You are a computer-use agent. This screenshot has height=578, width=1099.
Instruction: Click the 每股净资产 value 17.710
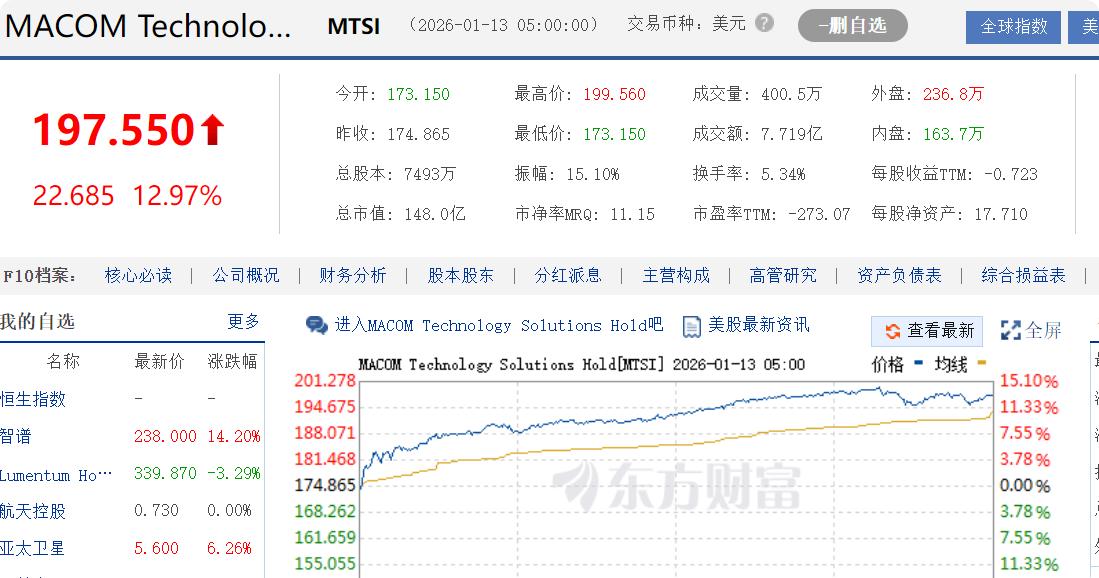tap(1001, 214)
